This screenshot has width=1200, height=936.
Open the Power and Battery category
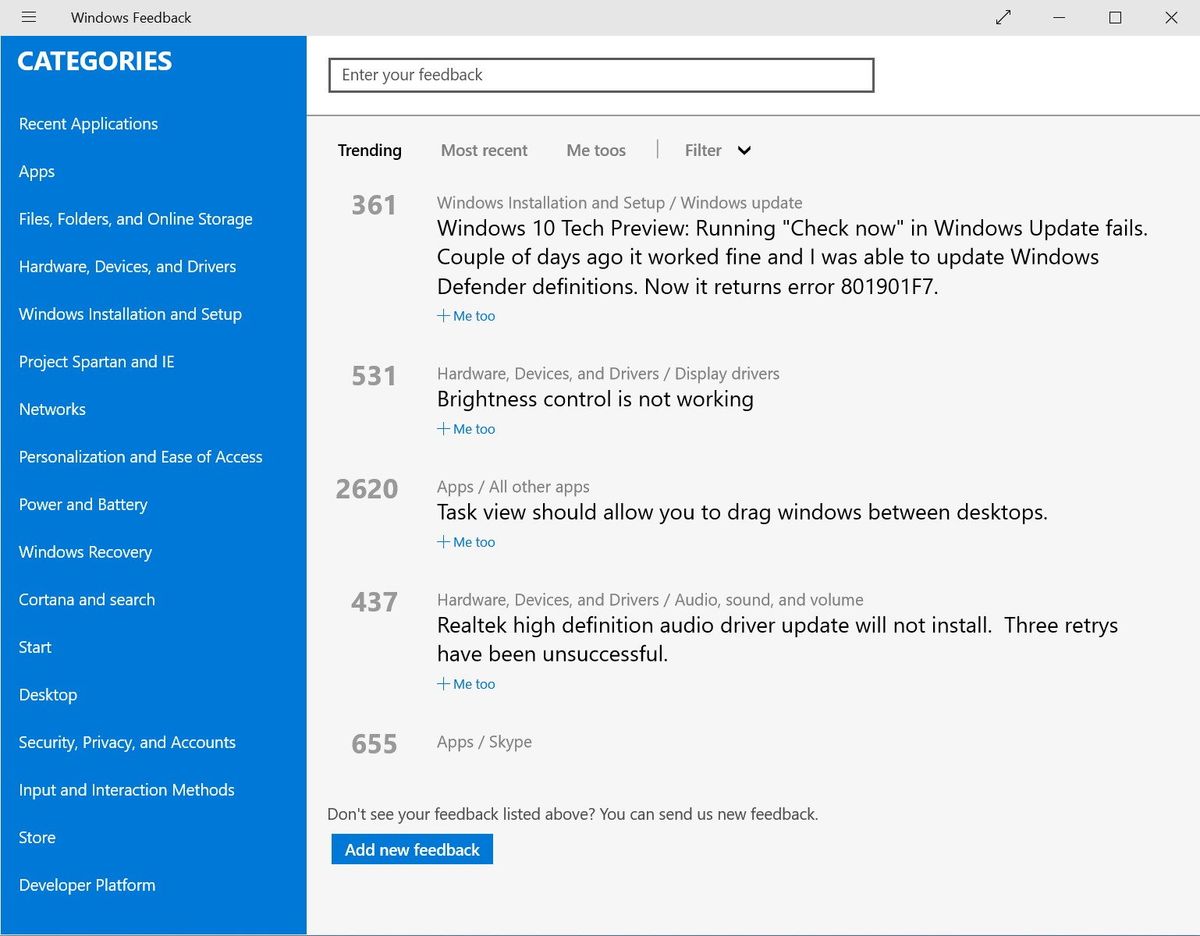tap(83, 504)
